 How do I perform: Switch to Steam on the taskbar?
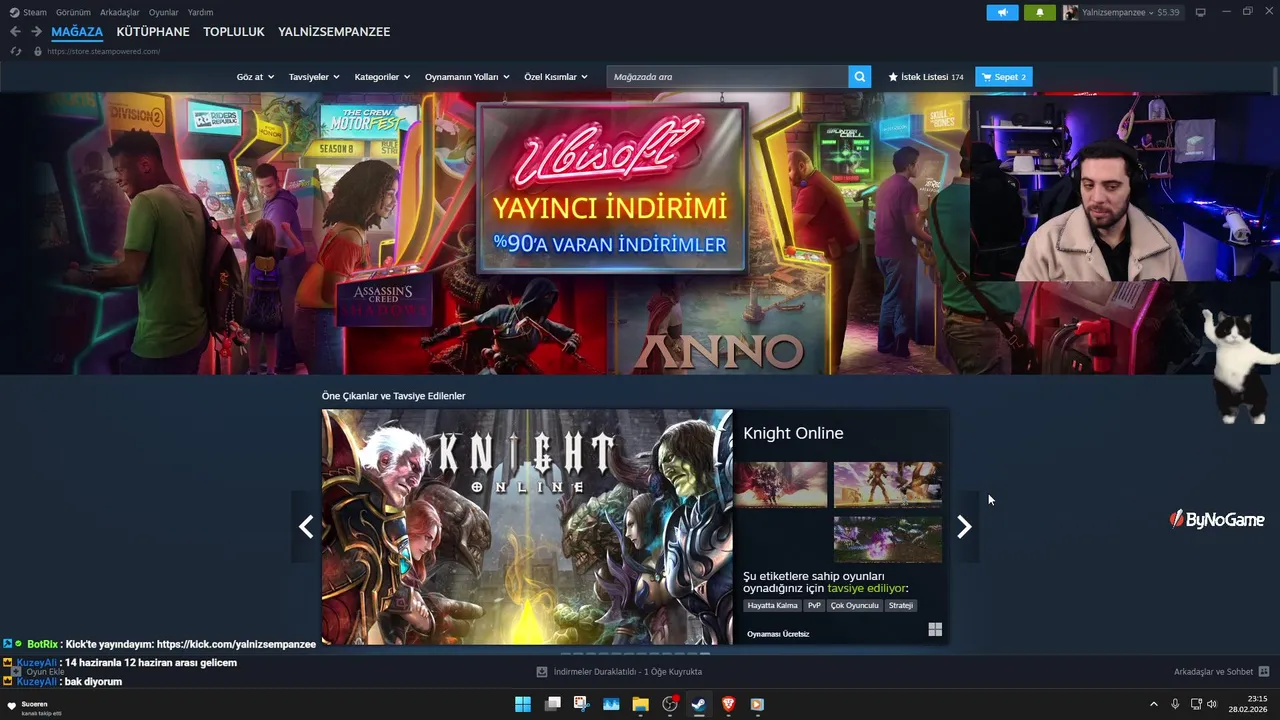pyautogui.click(x=699, y=704)
